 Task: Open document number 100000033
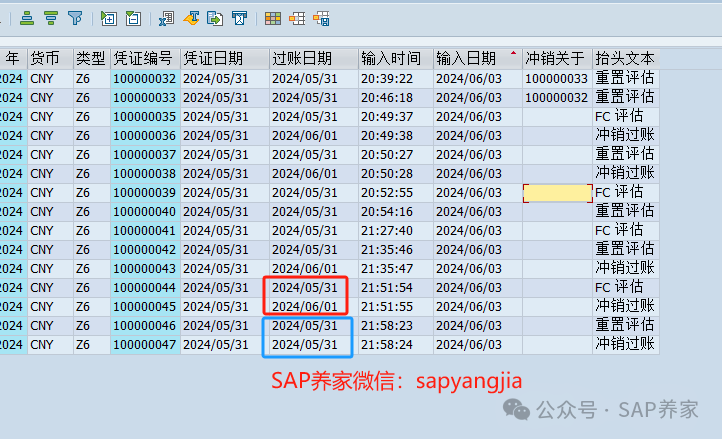(x=145, y=98)
